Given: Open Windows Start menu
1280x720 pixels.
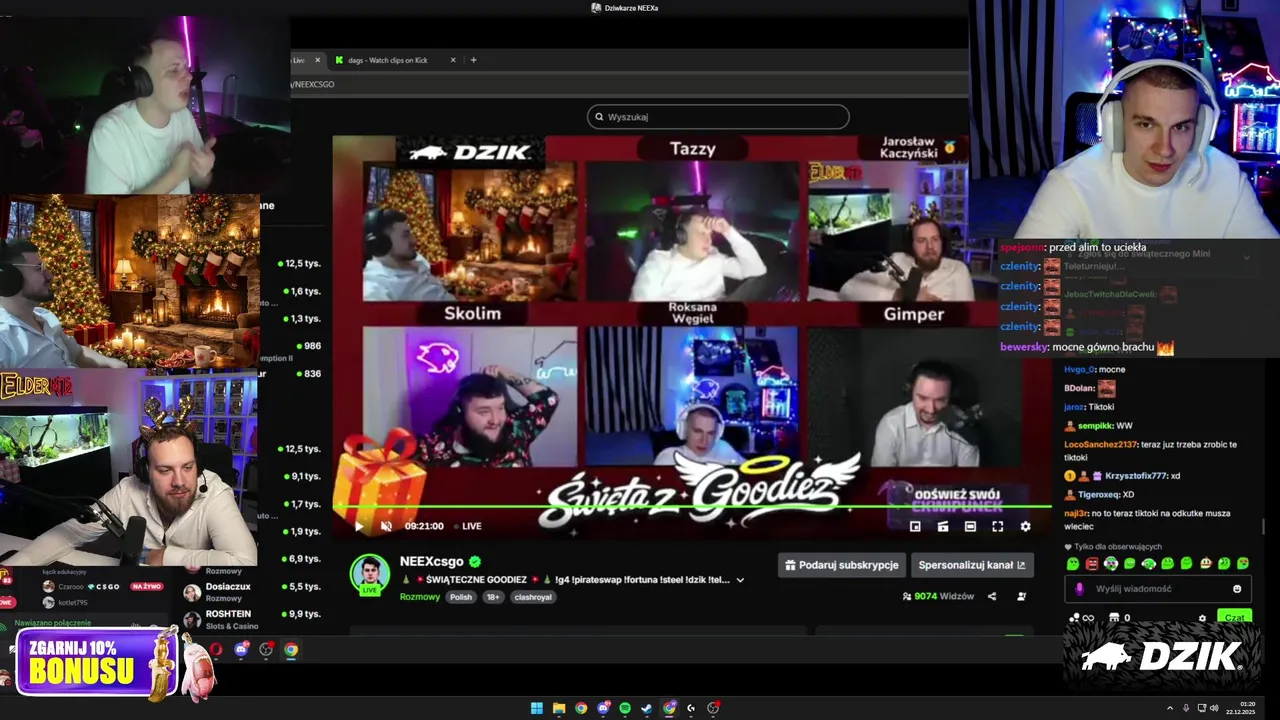Looking at the screenshot, I should (537, 708).
